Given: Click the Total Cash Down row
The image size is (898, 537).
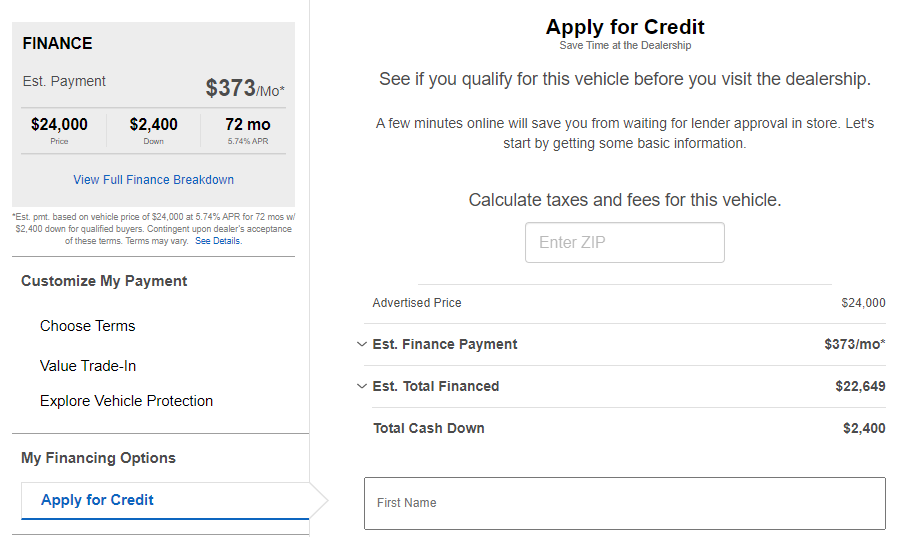Looking at the screenshot, I should [629, 428].
